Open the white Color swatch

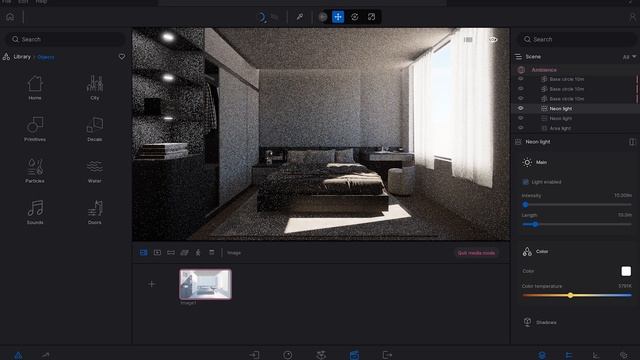626,271
